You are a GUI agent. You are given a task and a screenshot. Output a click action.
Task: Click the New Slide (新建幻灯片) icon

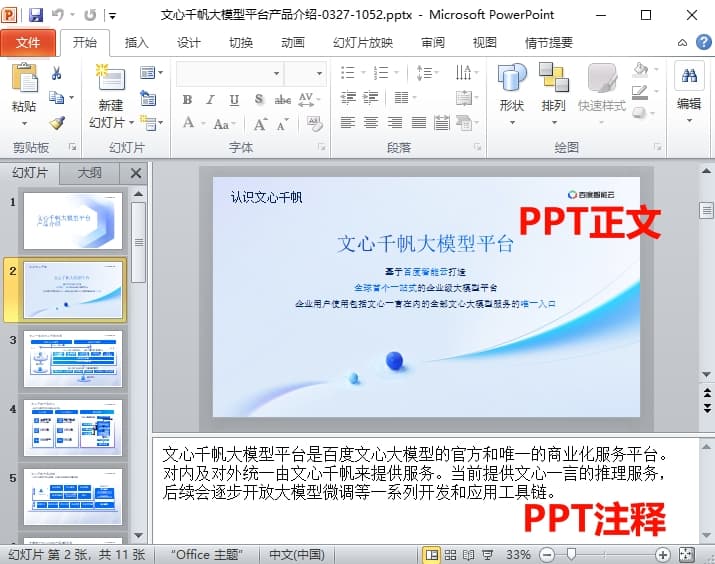point(110,78)
